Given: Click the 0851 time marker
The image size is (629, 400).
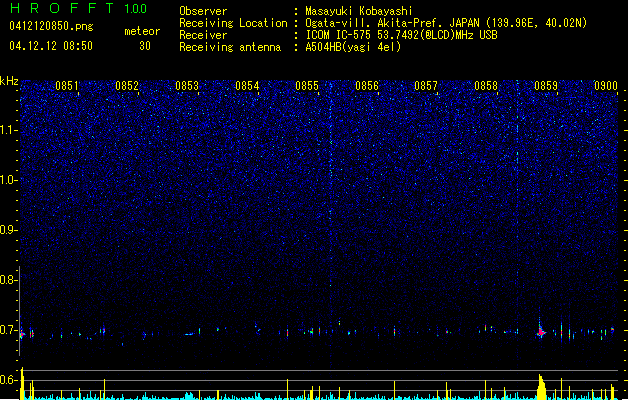Looking at the screenshot, I should tap(67, 86).
